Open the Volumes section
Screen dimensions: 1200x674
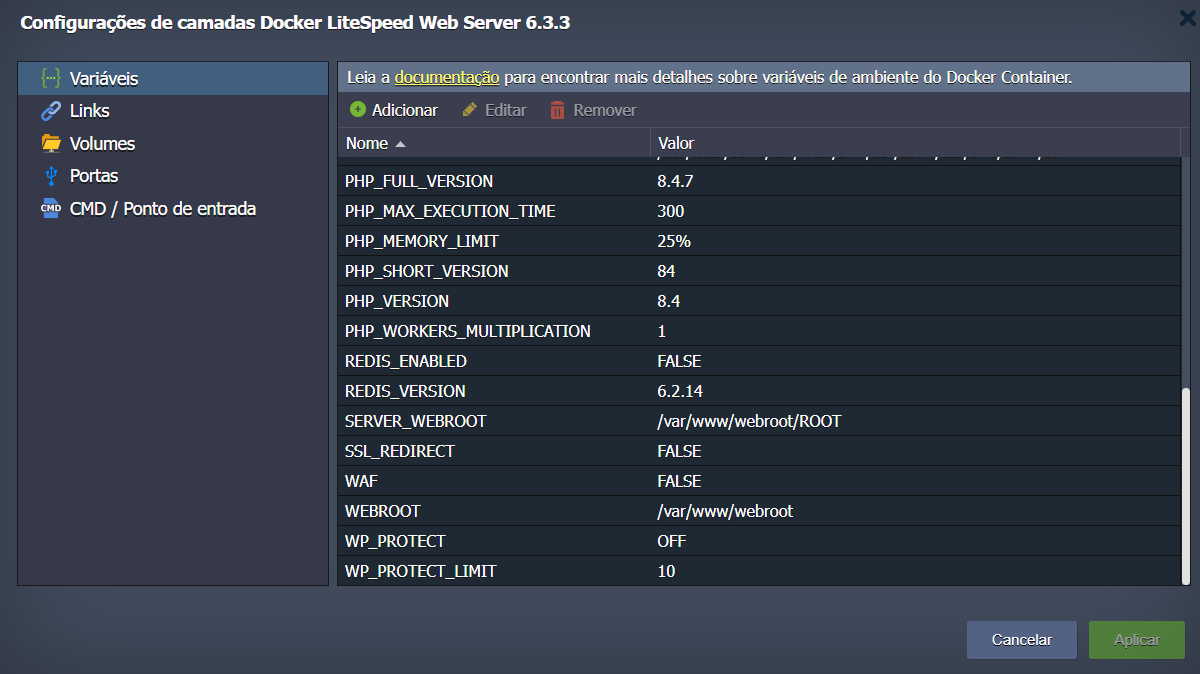pyautogui.click(x=173, y=143)
